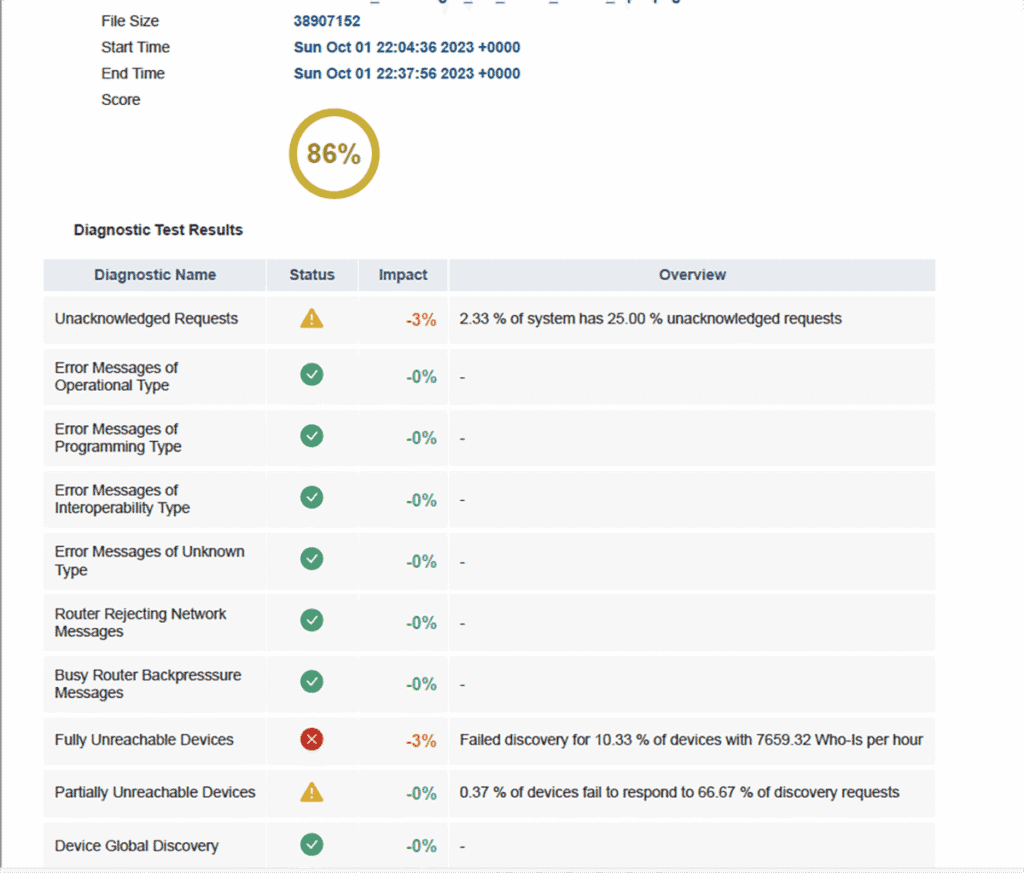1024x873 pixels.
Task: Select Busy Router Backpresssure Messages name
Action: [x=148, y=684]
